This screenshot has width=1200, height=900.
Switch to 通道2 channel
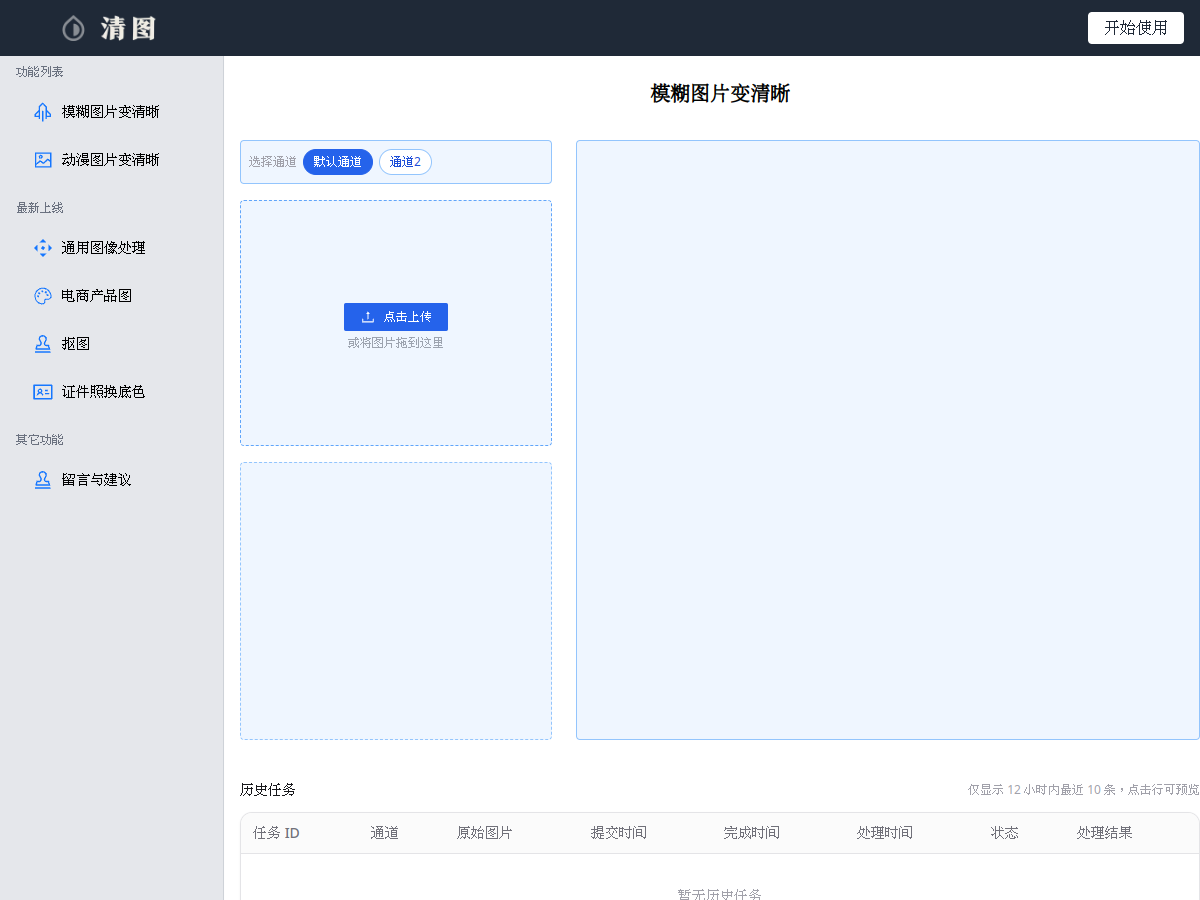pyautogui.click(x=405, y=162)
